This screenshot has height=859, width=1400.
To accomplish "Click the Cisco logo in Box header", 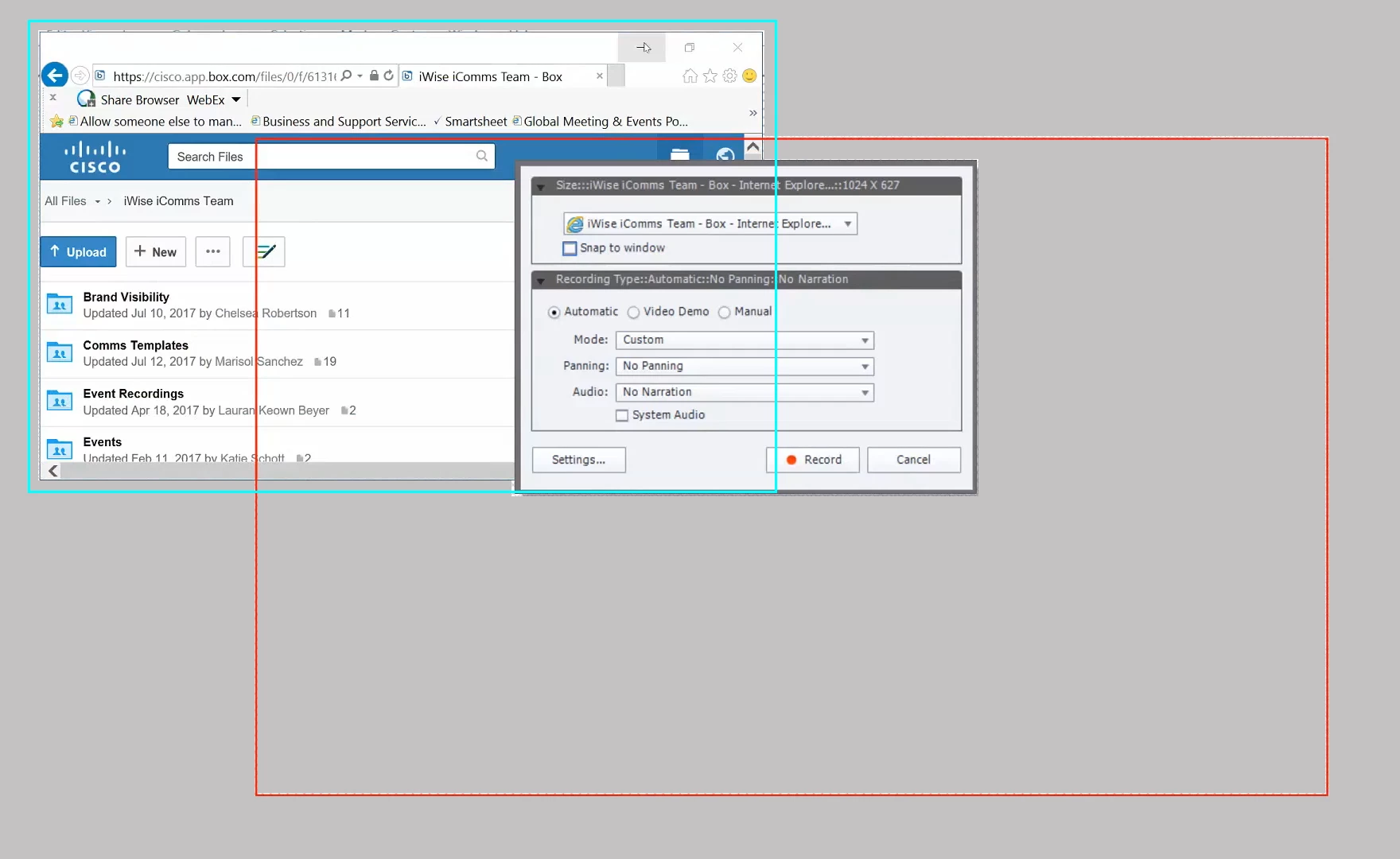I will [x=95, y=157].
